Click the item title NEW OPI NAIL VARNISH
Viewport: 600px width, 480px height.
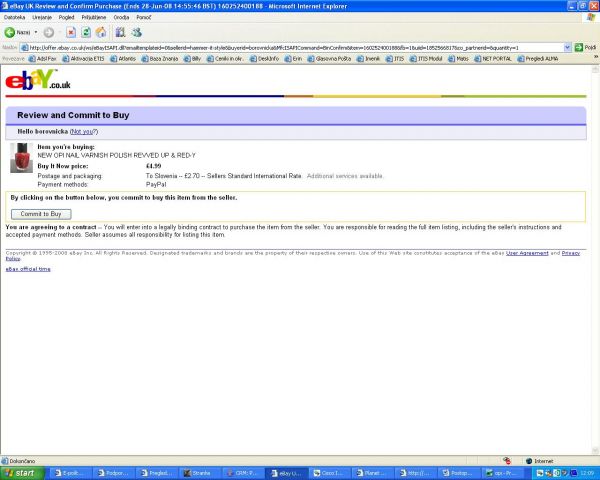(116, 155)
